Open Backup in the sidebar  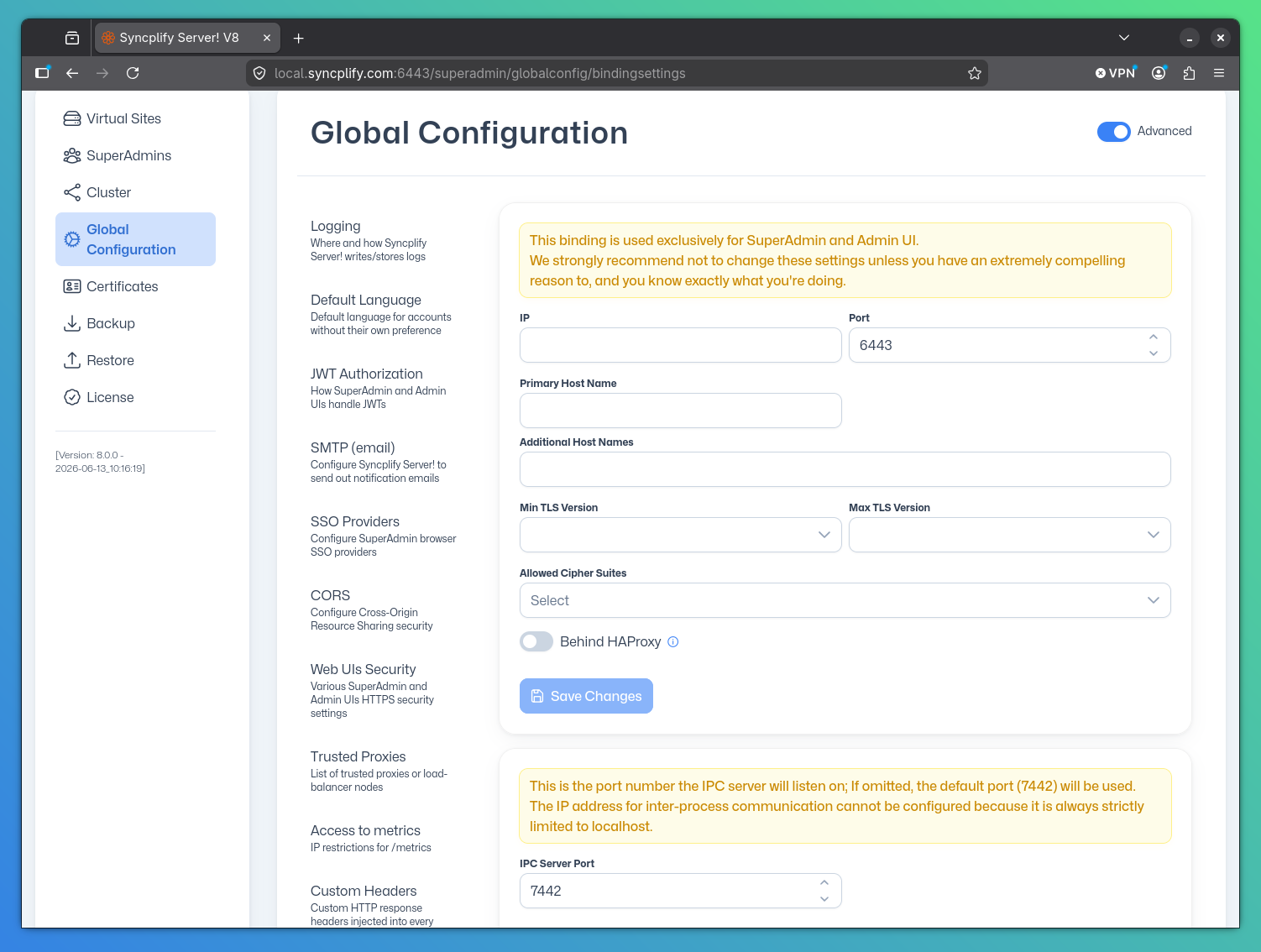point(135,323)
